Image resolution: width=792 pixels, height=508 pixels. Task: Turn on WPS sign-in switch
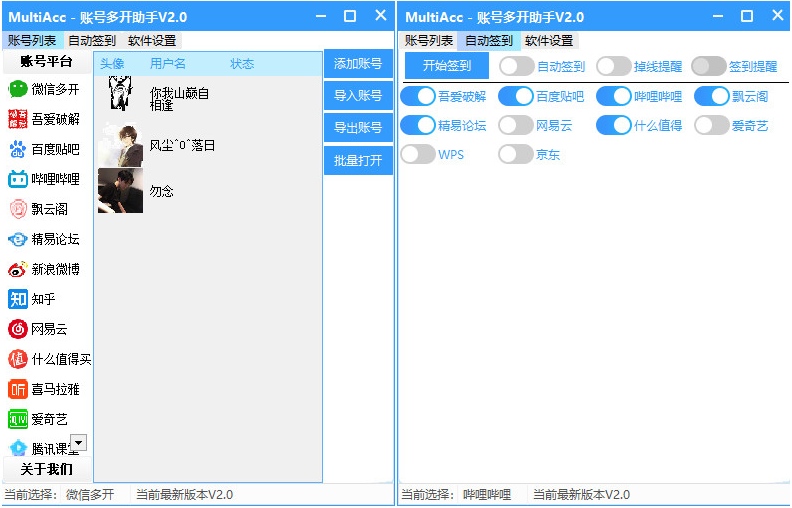pyautogui.click(x=418, y=155)
